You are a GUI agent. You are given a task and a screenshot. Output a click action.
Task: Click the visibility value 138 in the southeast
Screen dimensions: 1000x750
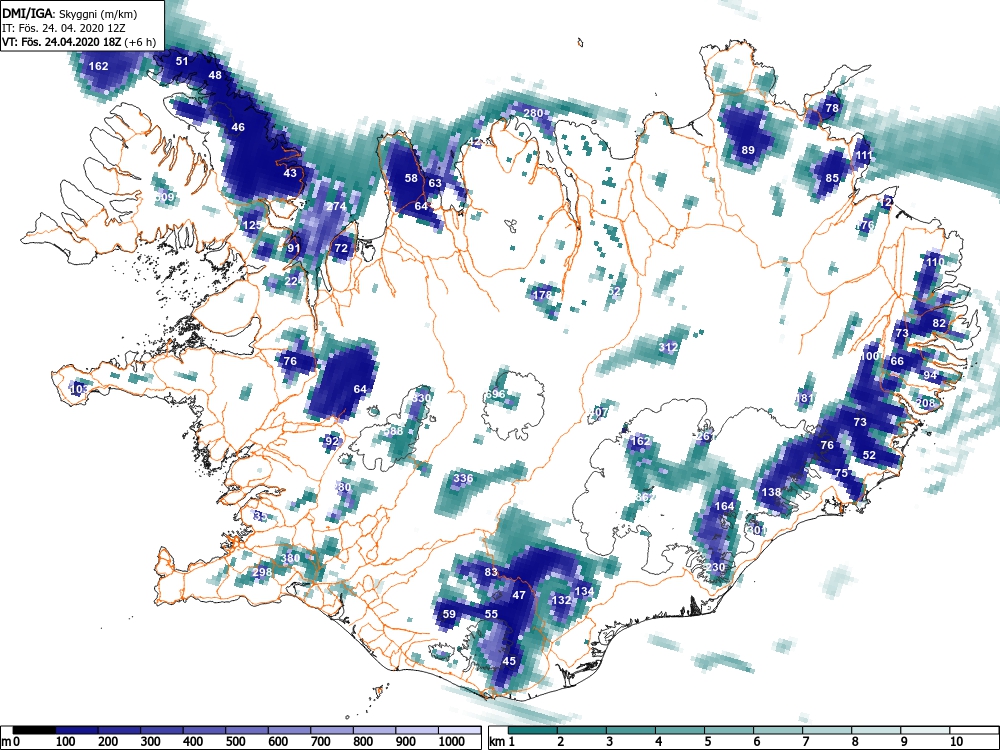tap(772, 492)
